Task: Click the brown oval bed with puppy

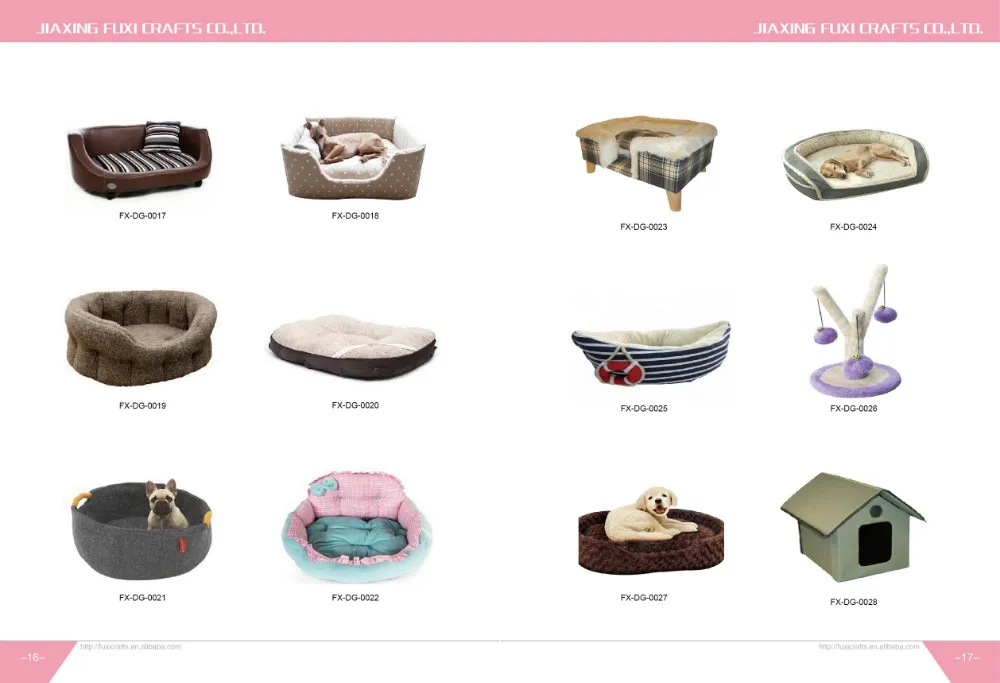Action: tap(651, 531)
